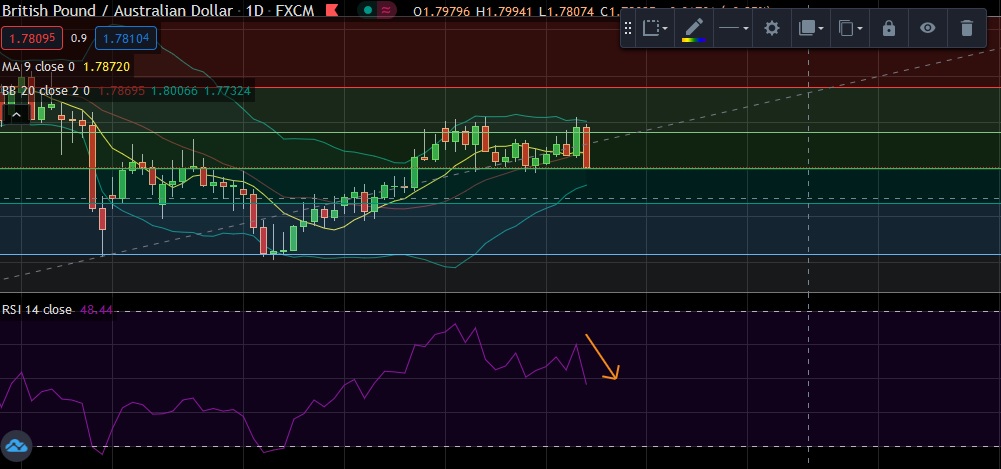Viewport: 1001px width, 469px height.
Task: Open the line style dropdown
Action: pos(734,28)
